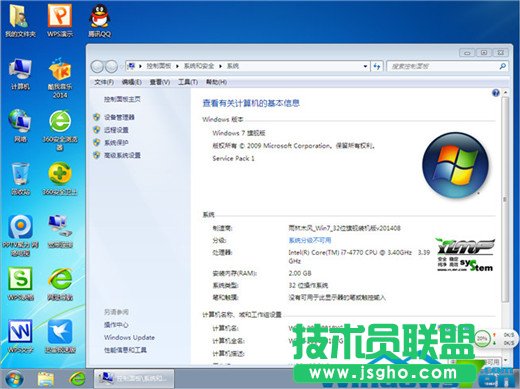Screen dimensions: 520x389
Task: Open the PPTV desktop icon
Action: [20, 235]
